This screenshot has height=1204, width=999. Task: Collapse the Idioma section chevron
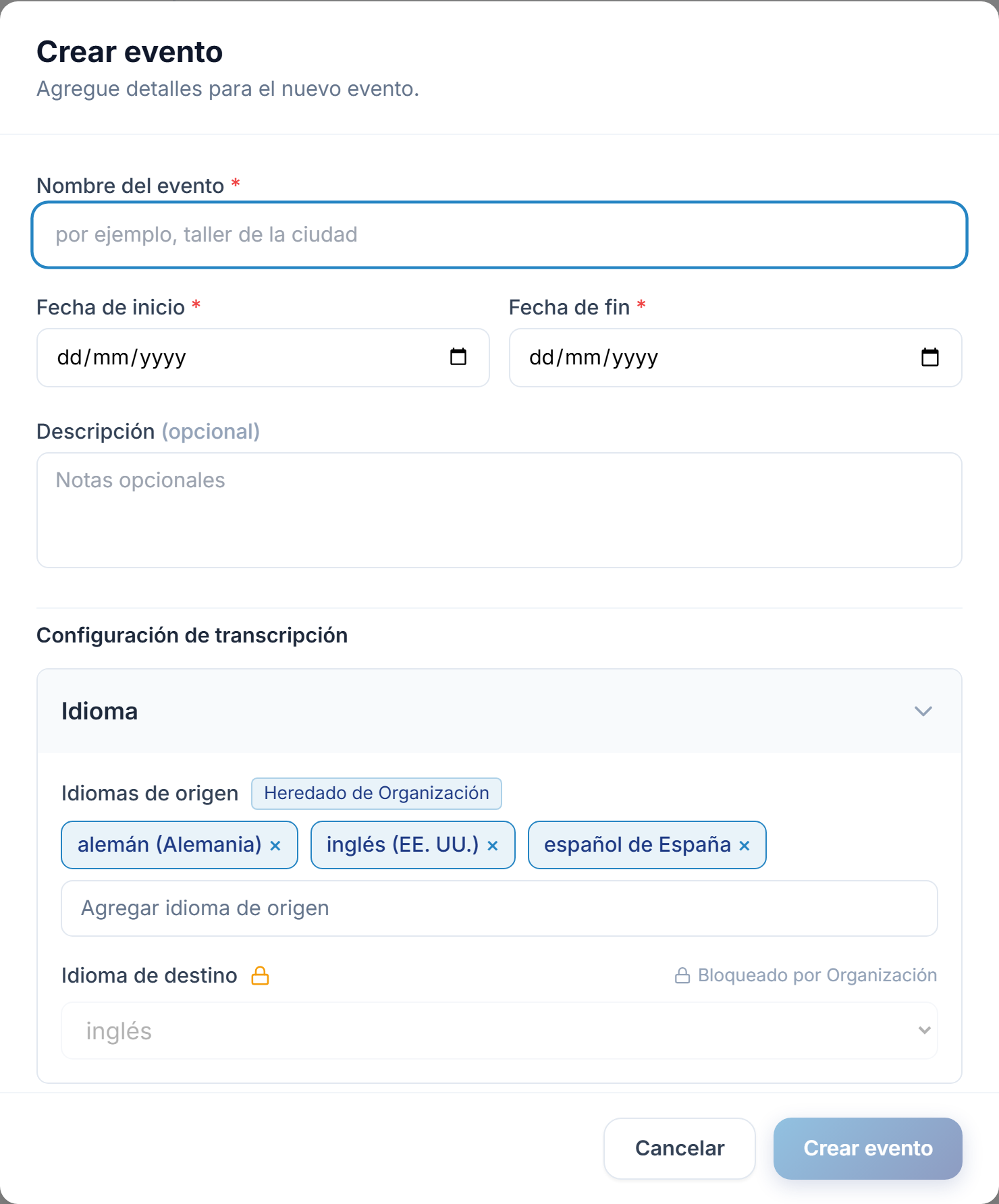(923, 711)
